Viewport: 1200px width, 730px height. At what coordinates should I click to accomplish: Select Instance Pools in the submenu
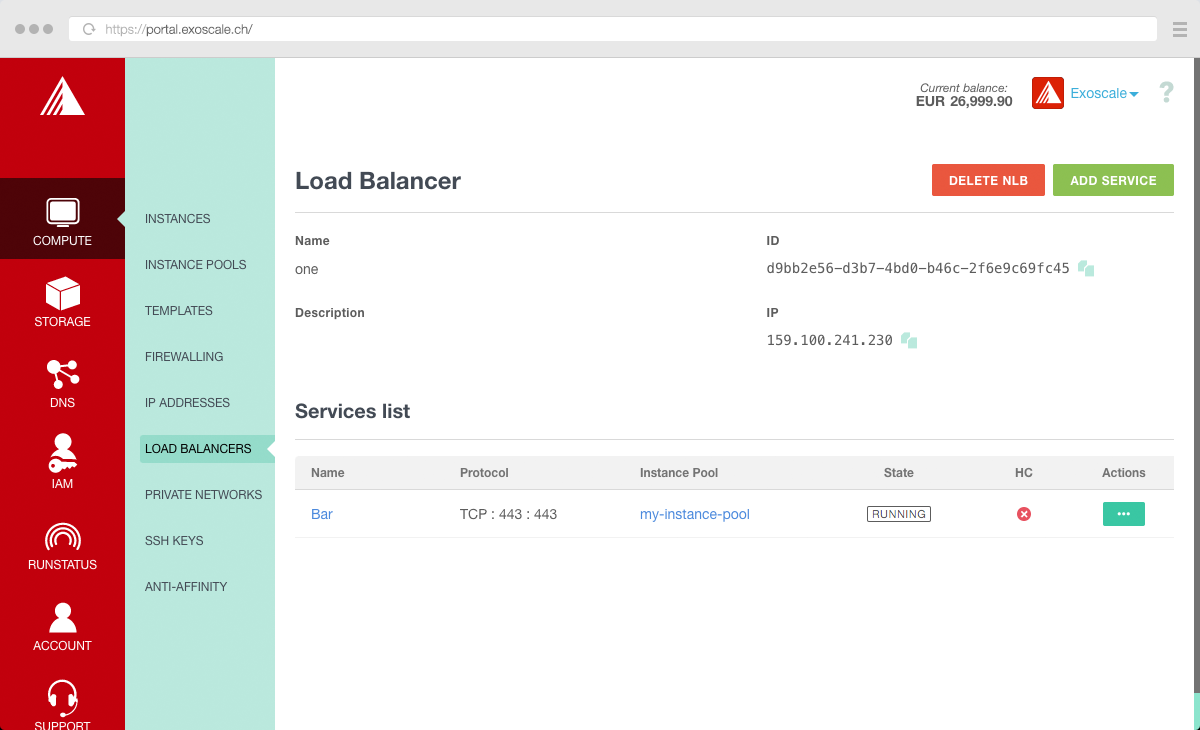pos(196,265)
